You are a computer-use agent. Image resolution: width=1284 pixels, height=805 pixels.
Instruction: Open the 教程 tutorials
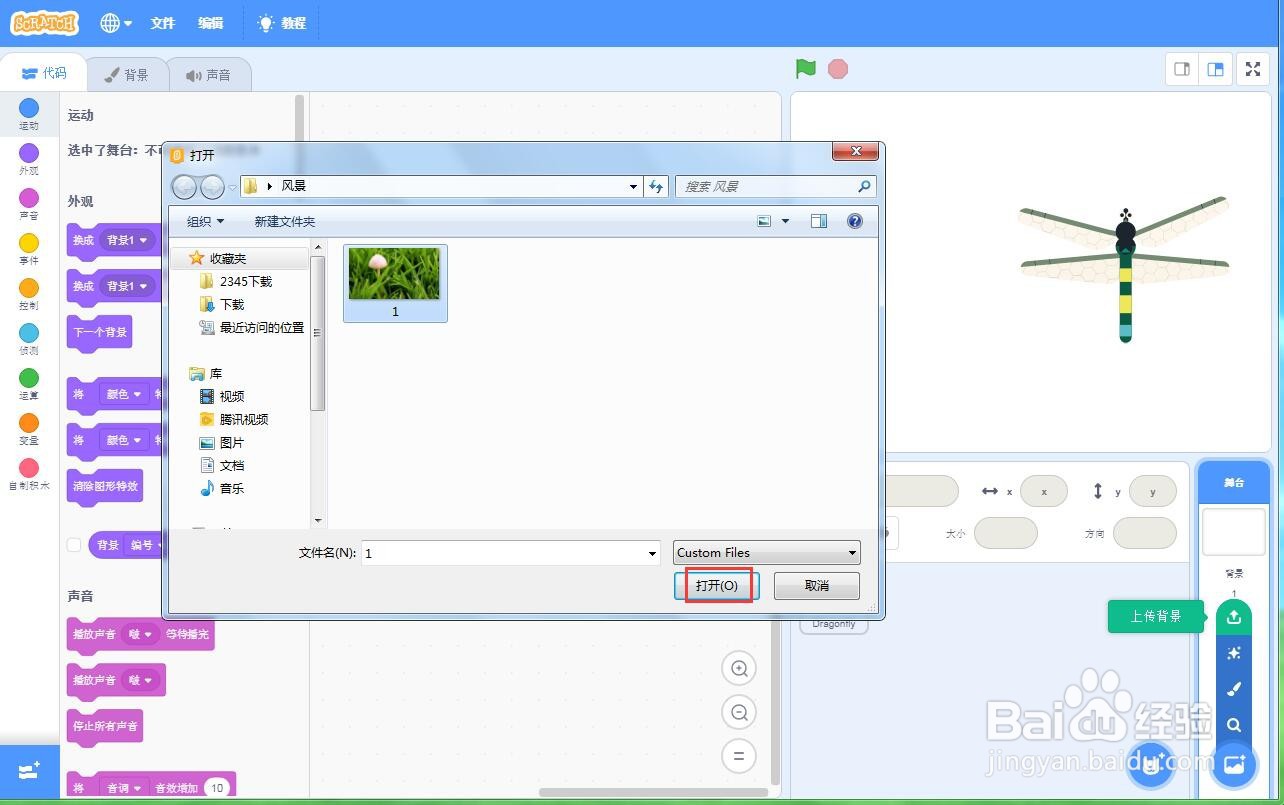tap(282, 23)
